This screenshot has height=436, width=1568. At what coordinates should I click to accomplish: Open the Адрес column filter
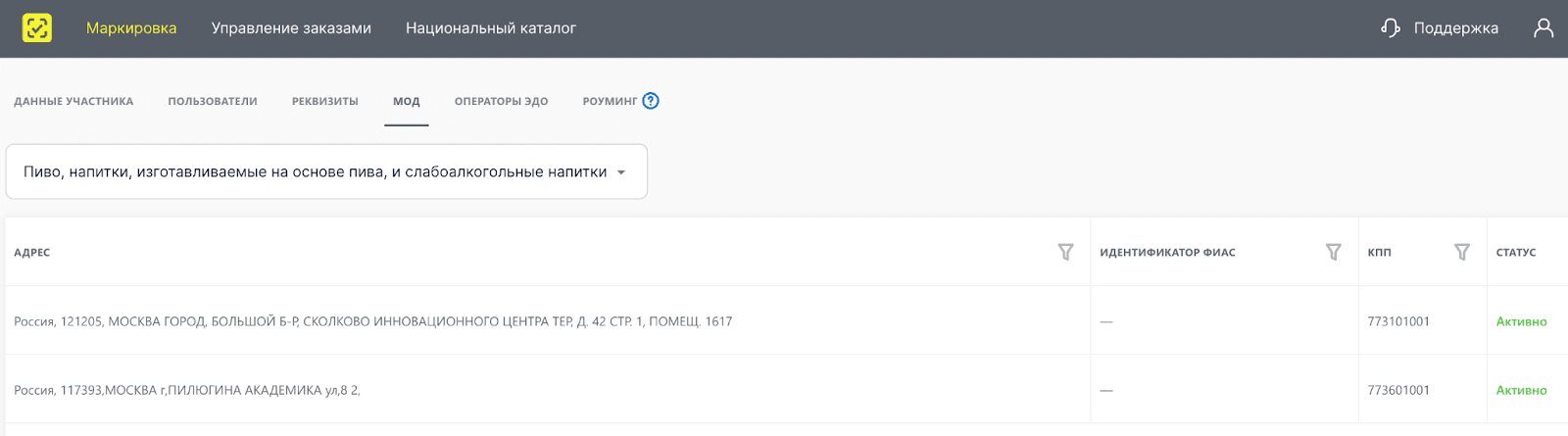tap(1065, 253)
